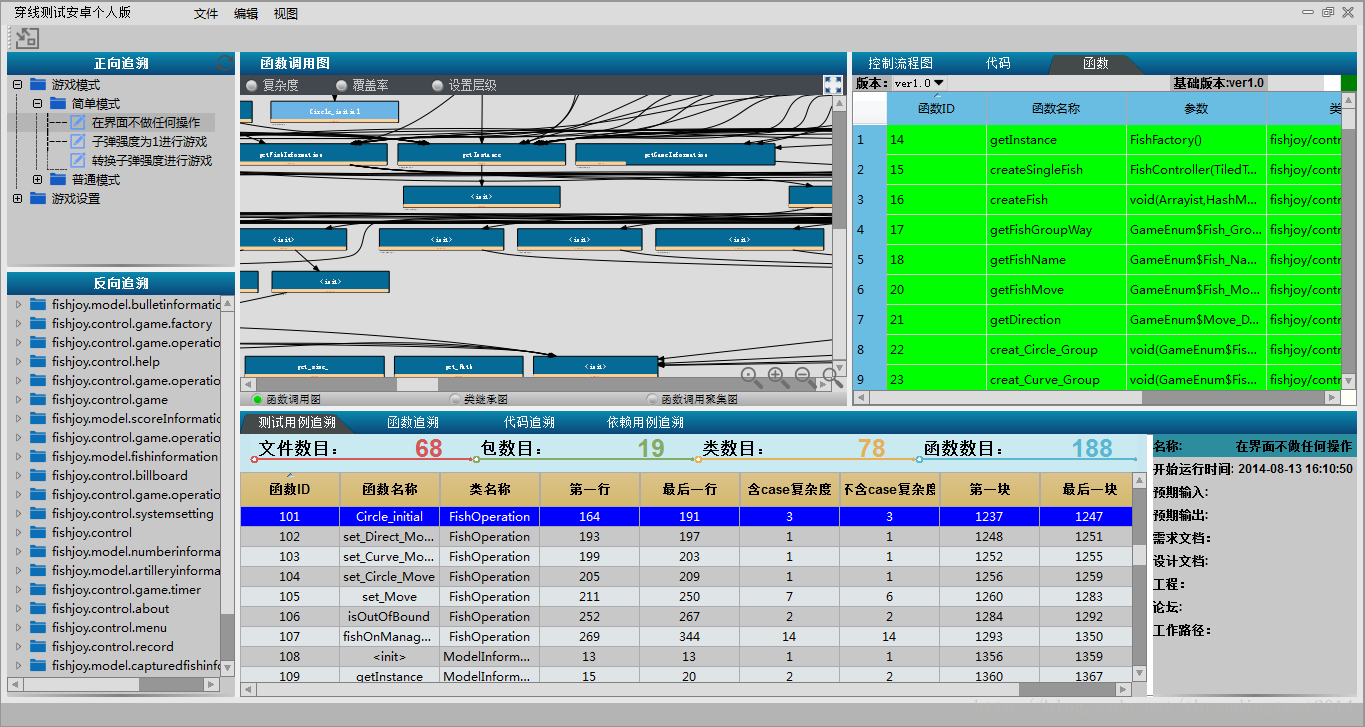This screenshot has height=727, width=1365.
Task: Sort by the 最后一块 column header
Action: click(1086, 490)
